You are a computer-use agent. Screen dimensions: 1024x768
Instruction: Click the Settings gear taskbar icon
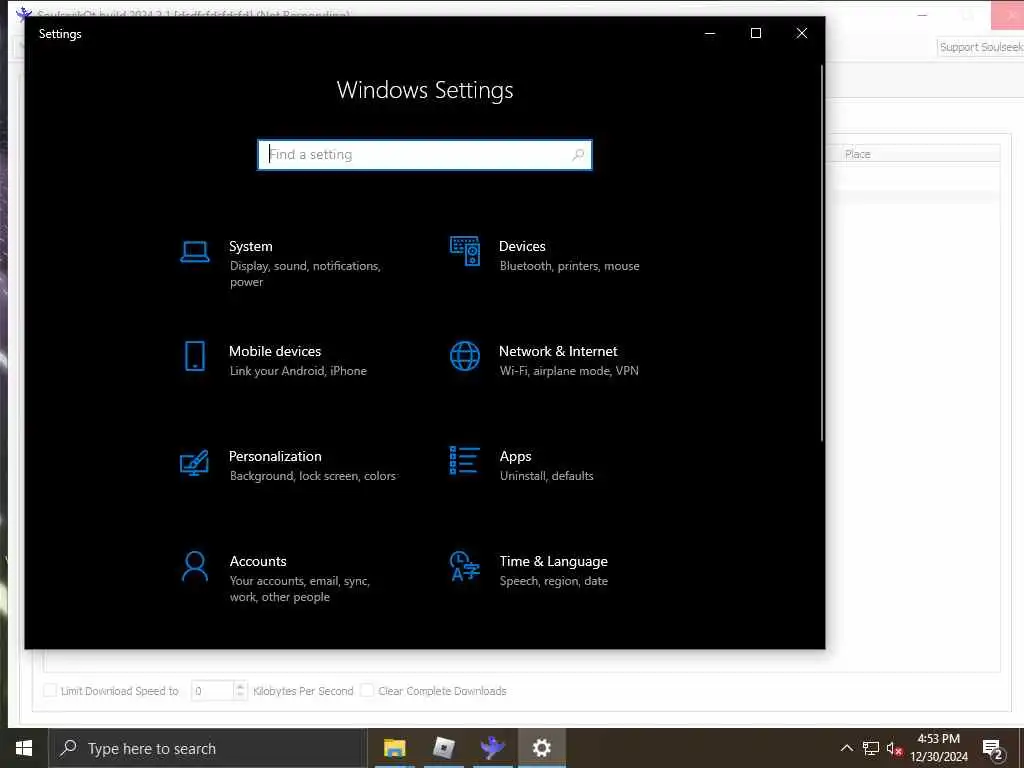coord(541,748)
